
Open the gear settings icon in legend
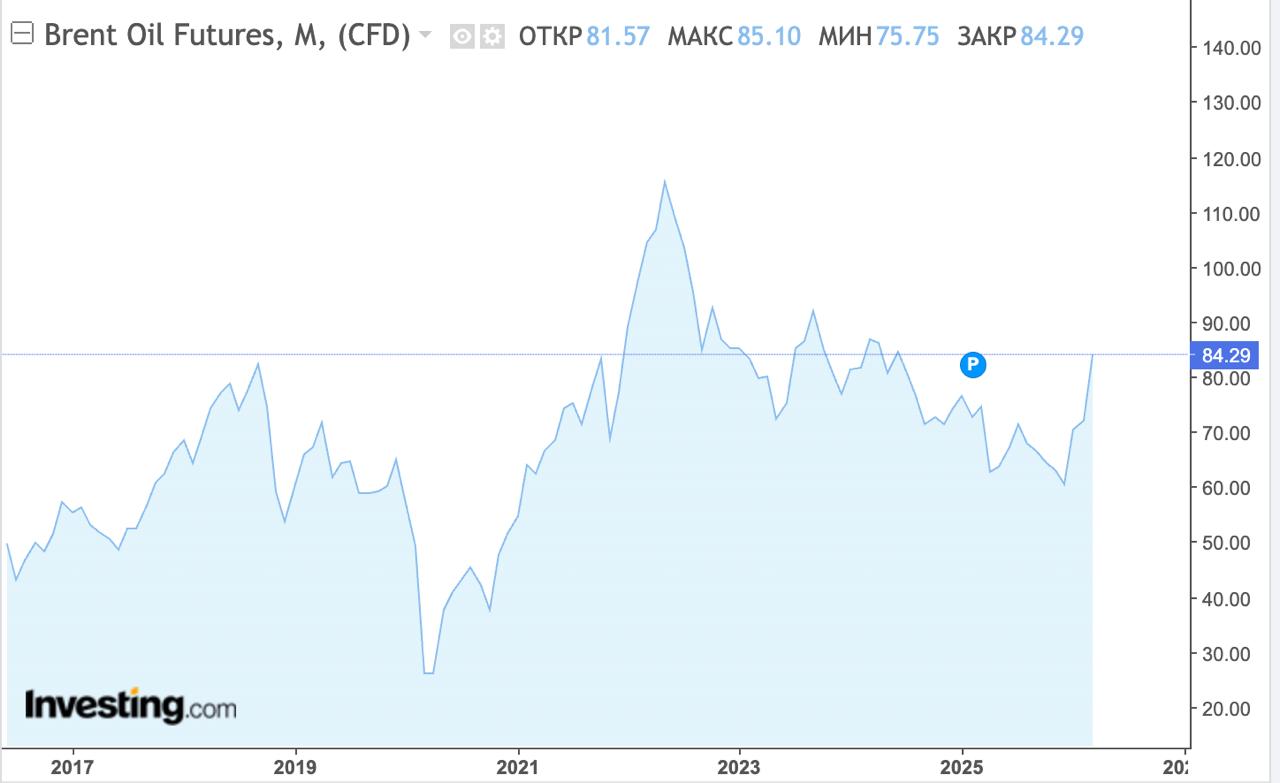(491, 37)
